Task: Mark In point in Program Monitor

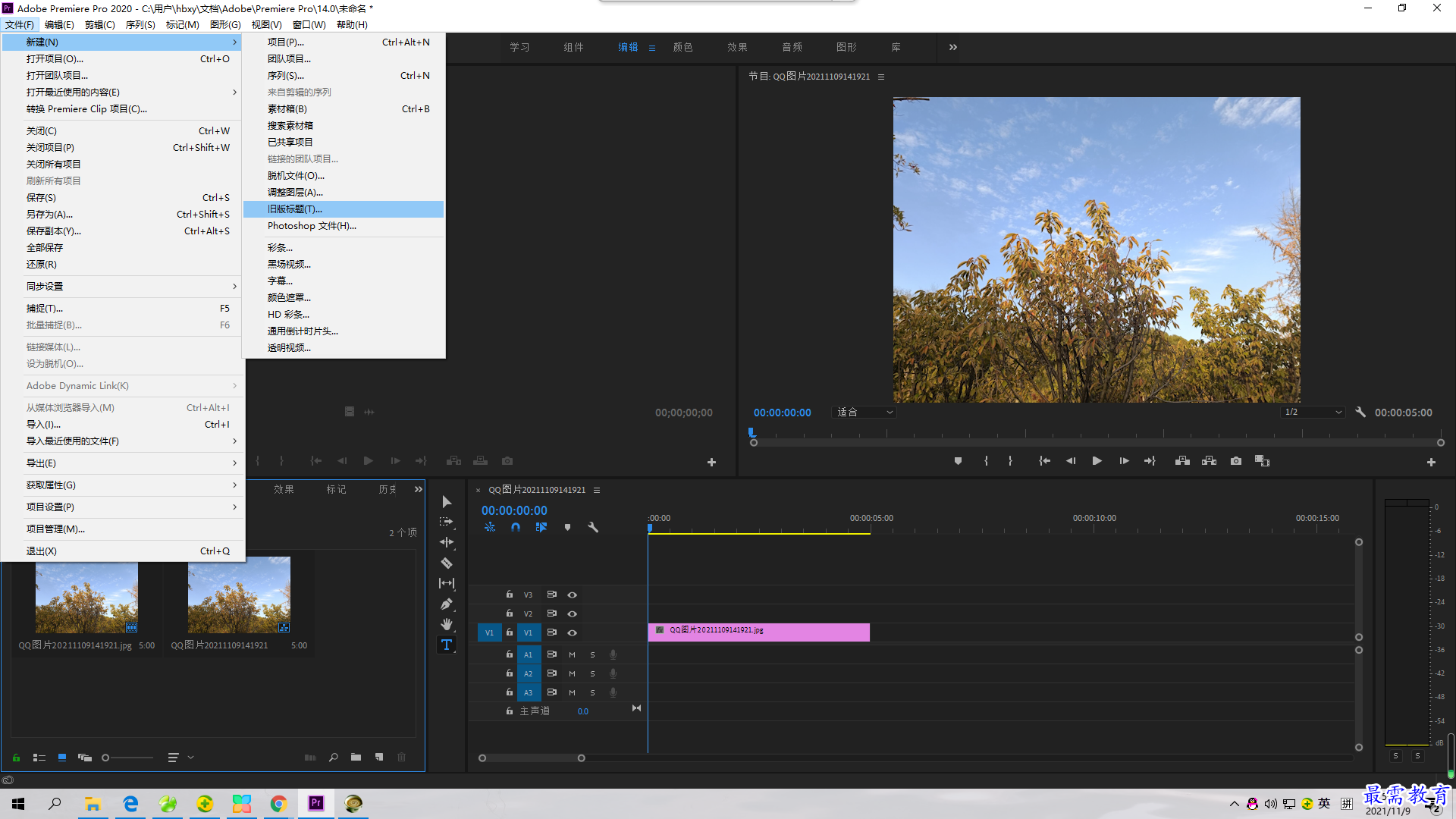Action: (x=986, y=461)
